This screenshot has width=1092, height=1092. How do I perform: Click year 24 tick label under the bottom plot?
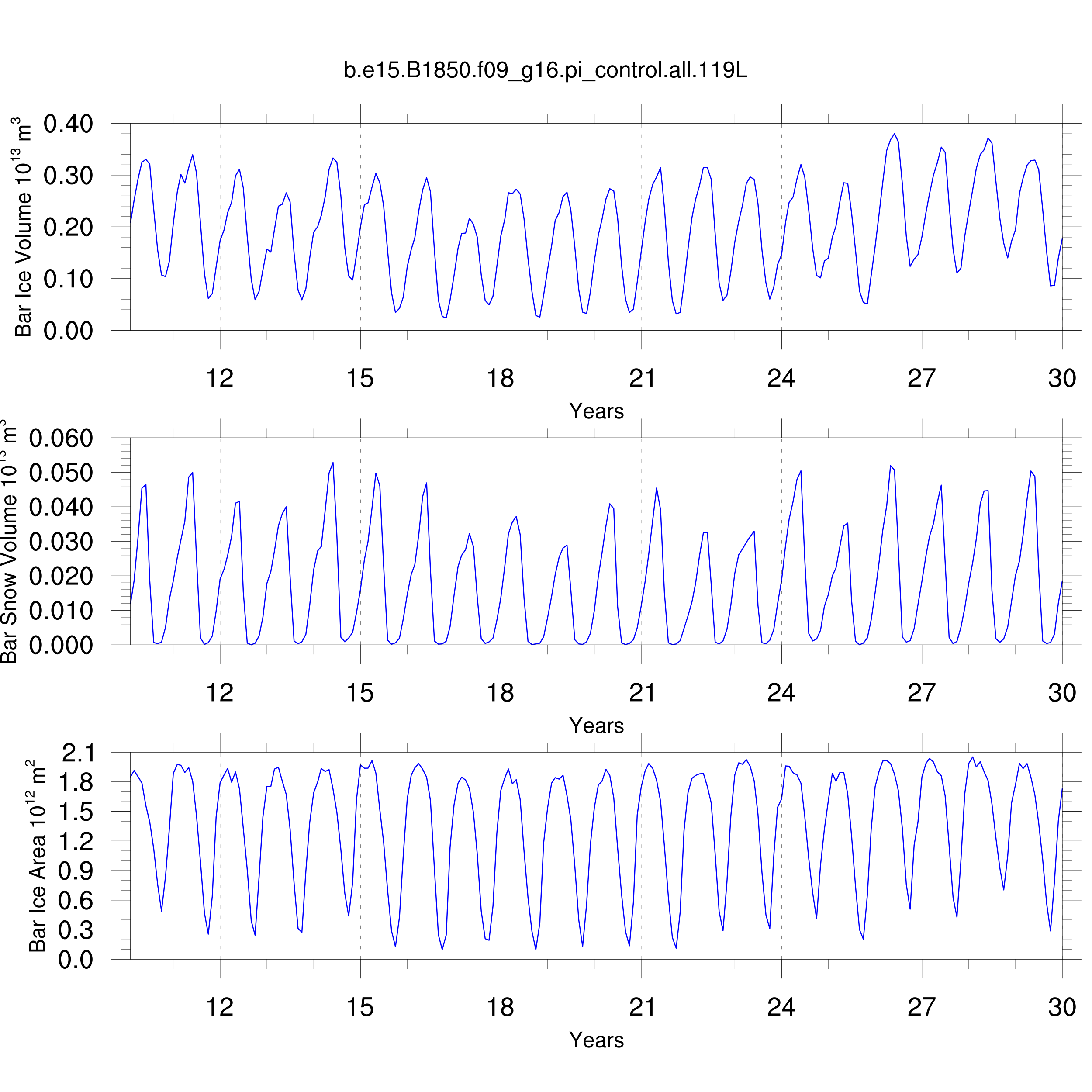point(781,1007)
